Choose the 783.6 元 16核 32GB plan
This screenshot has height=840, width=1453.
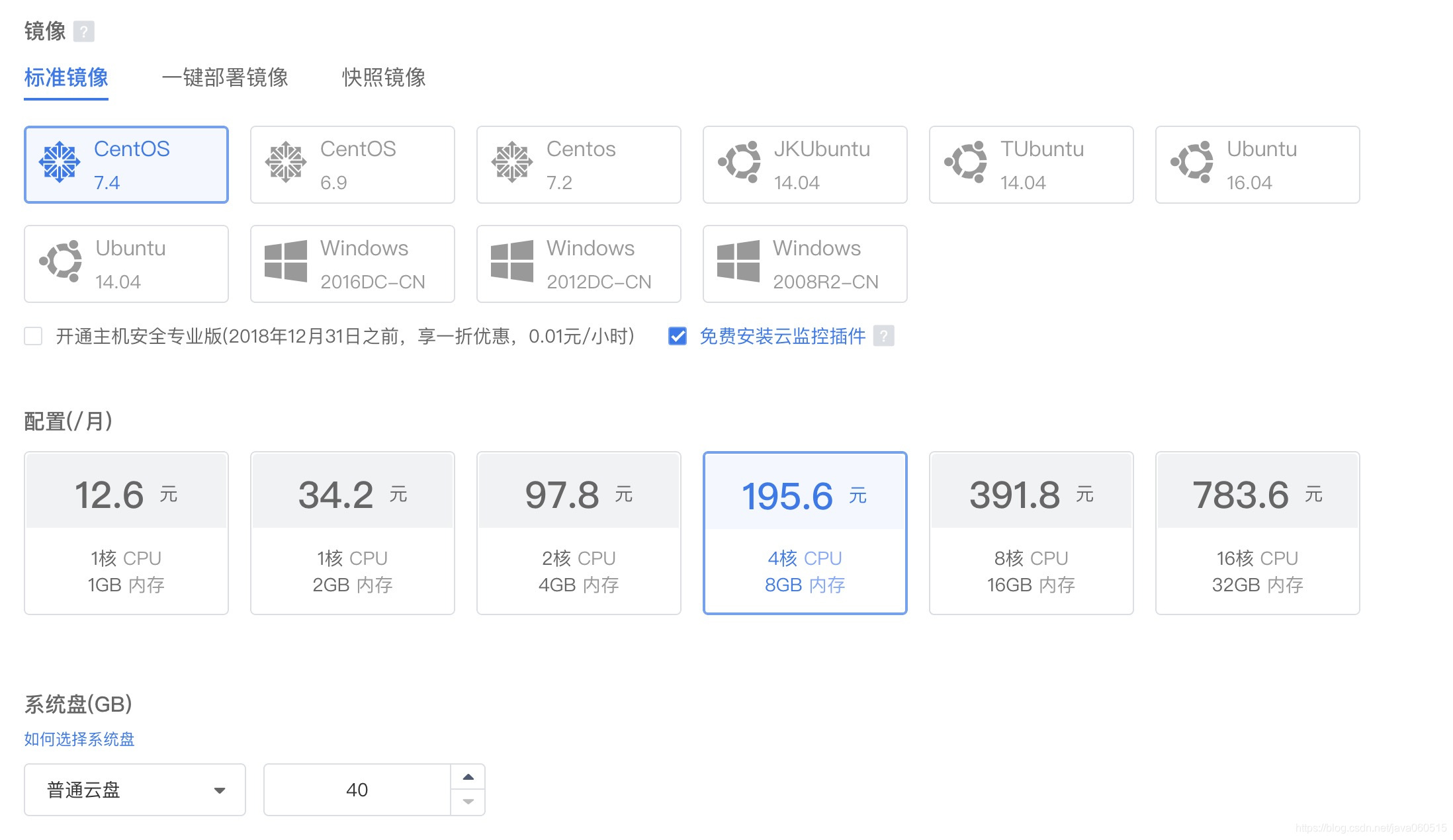point(1257,533)
